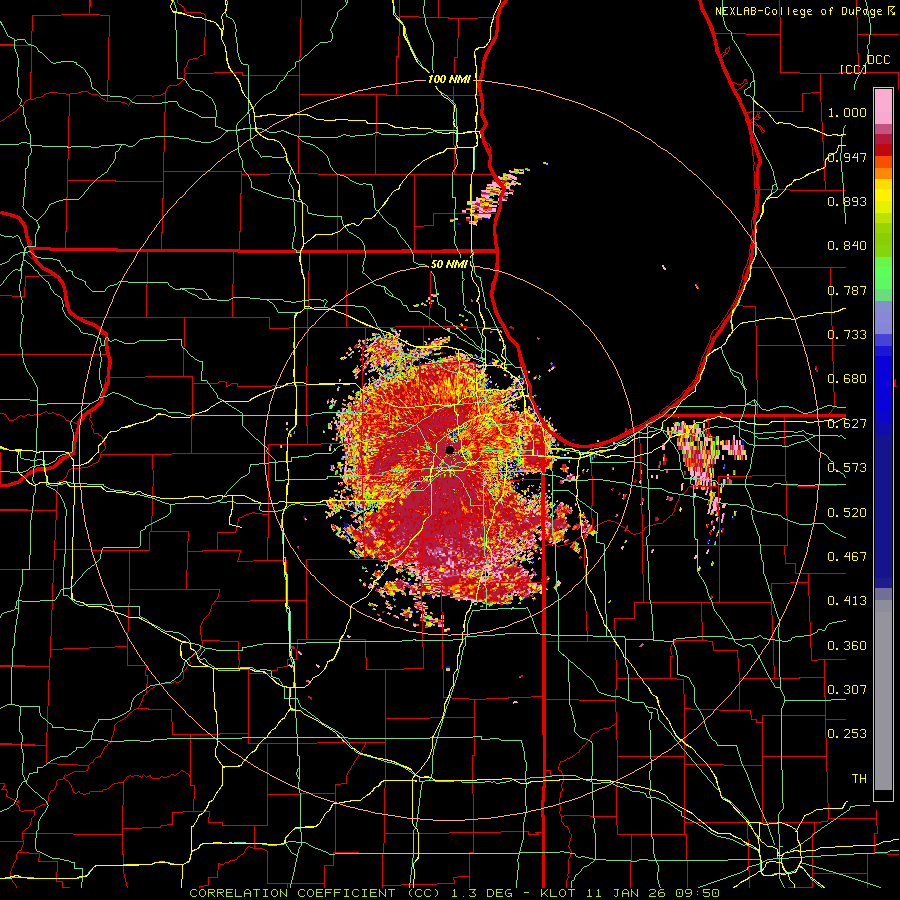Click the bright green segment of the color bar
The height and width of the screenshot is (900, 900).
tap(883, 273)
